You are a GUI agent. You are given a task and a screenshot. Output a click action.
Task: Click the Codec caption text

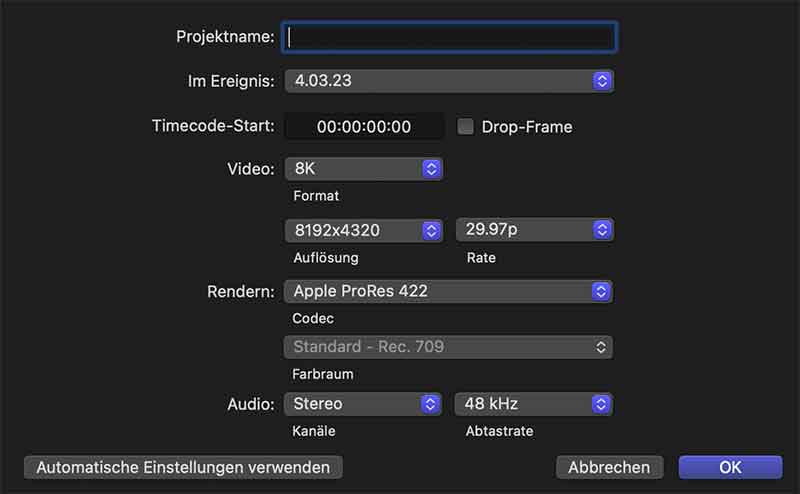tap(313, 318)
